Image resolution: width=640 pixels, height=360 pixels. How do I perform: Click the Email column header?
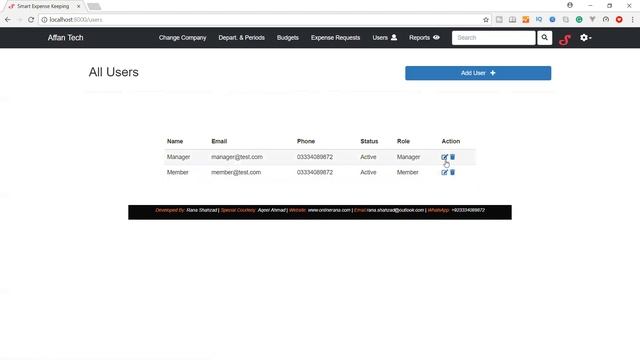(x=219, y=141)
